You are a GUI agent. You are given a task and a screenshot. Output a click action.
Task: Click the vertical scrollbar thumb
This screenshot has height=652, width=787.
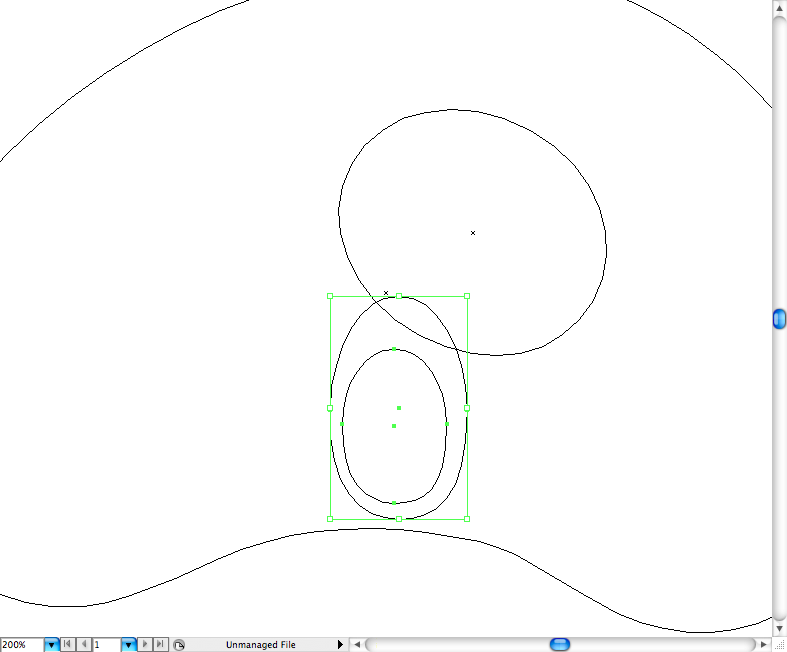[x=779, y=319]
